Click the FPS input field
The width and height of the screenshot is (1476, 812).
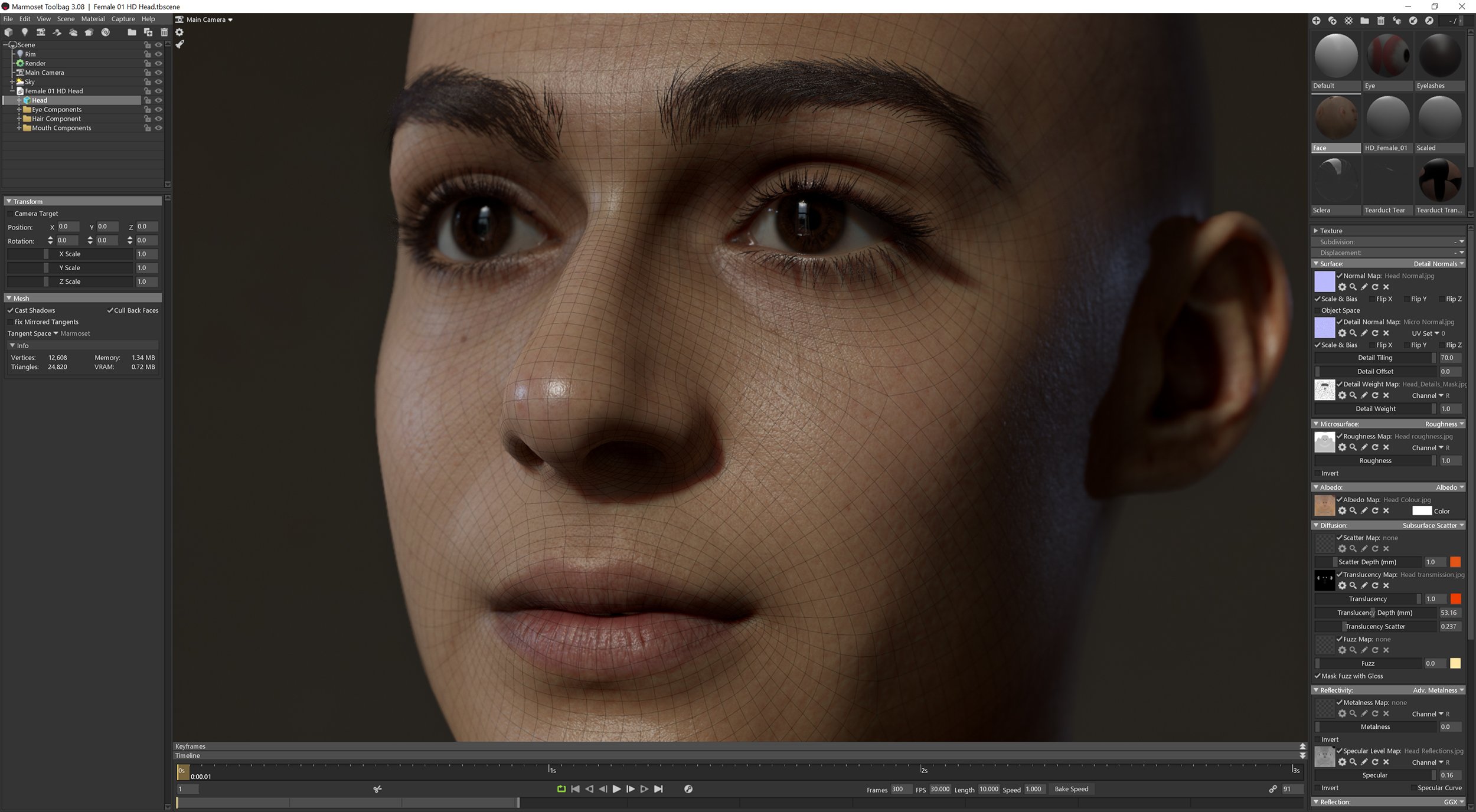940,789
